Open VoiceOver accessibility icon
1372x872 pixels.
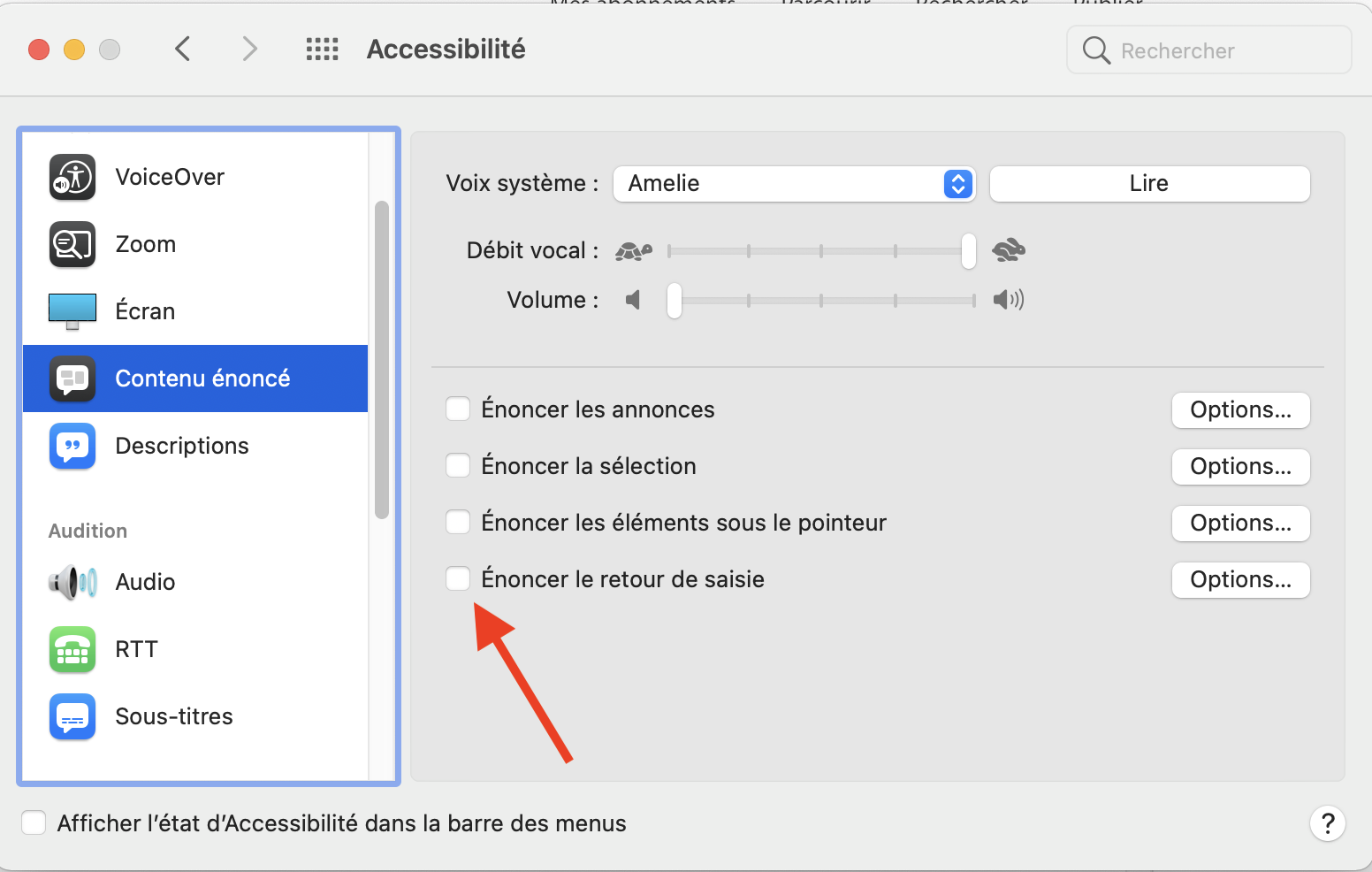(x=72, y=177)
